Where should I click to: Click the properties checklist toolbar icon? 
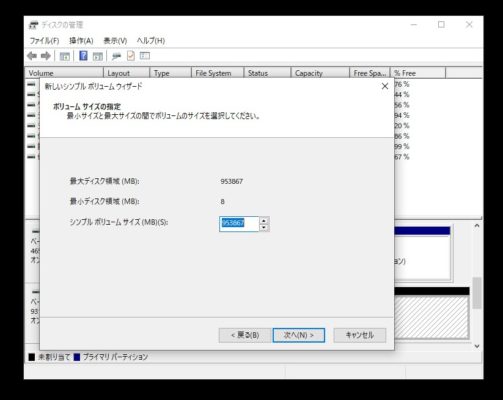(x=131, y=56)
